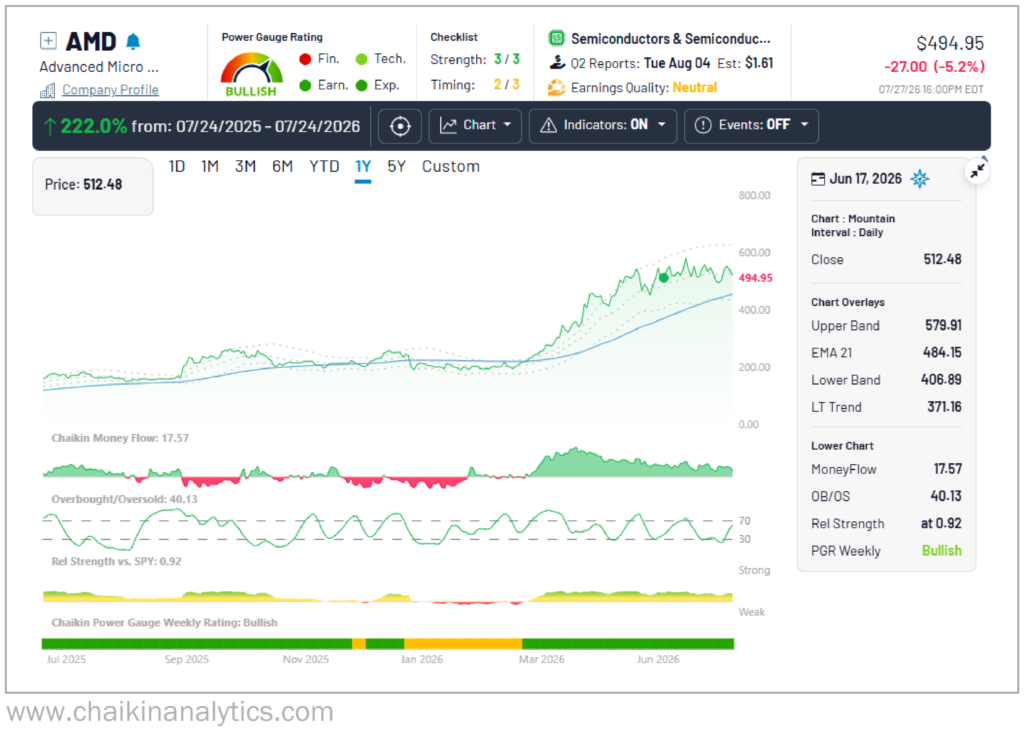Open the Semiconductors & Semiconduc... industry link
The height and width of the screenshot is (733, 1024).
point(671,39)
